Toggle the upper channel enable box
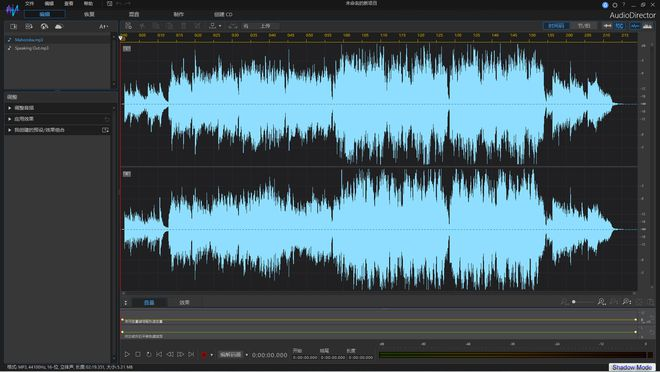Viewport: 660px width, 372px height. (x=127, y=49)
